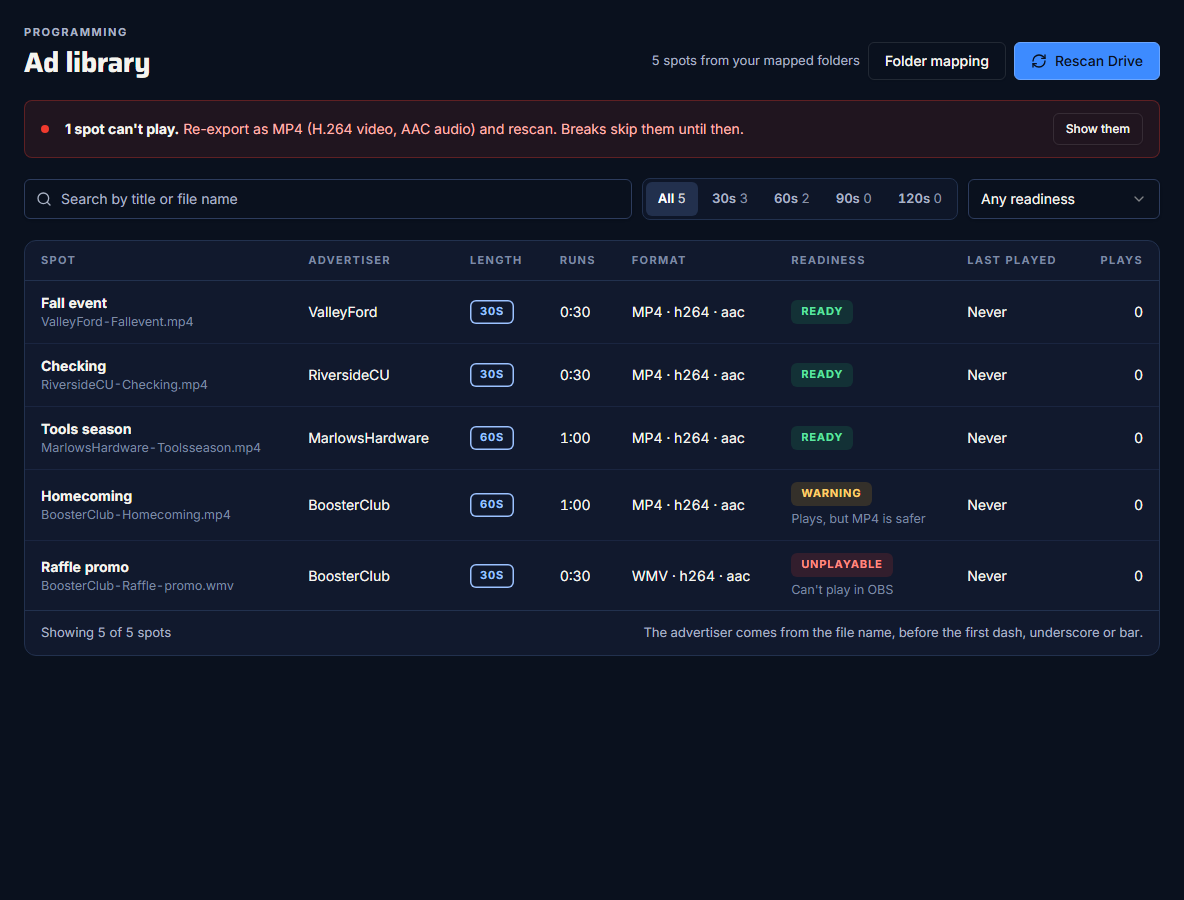Click the Rescan Drive refresh icon
Viewport: 1184px width, 900px height.
click(x=1039, y=61)
